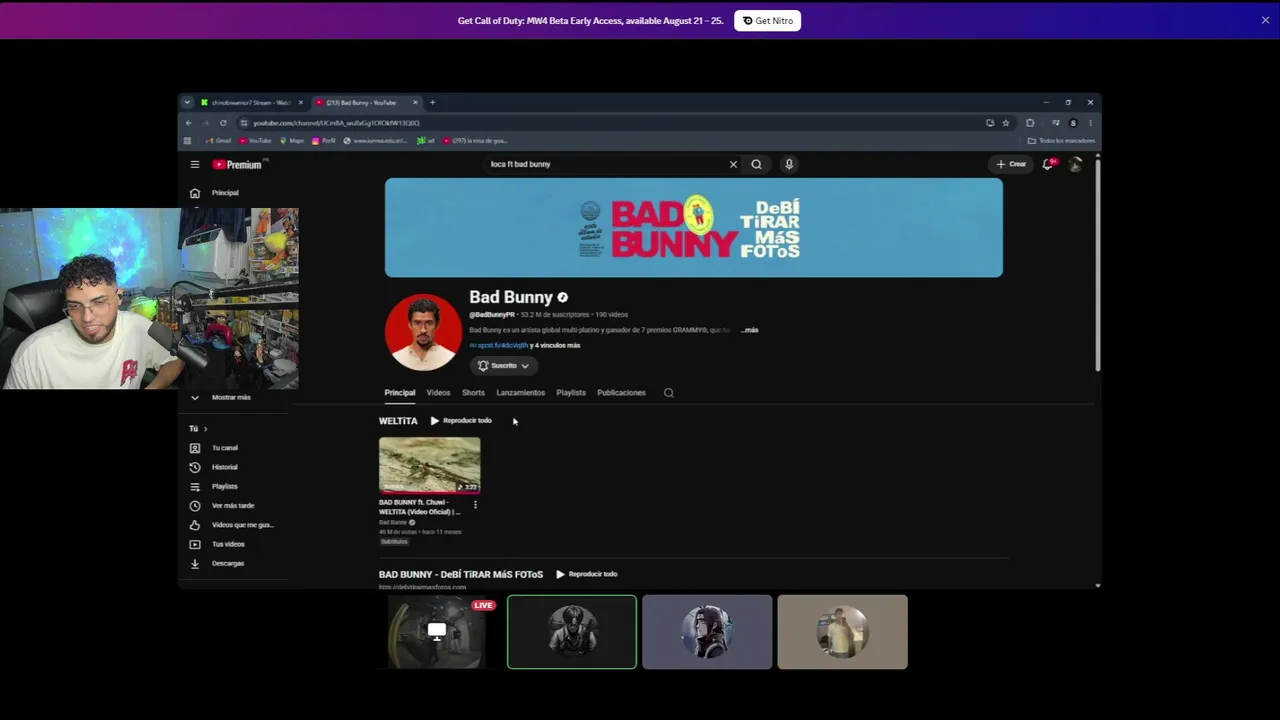Search within Bad Bunny channel tabs
1280x720 pixels.
tap(669, 393)
